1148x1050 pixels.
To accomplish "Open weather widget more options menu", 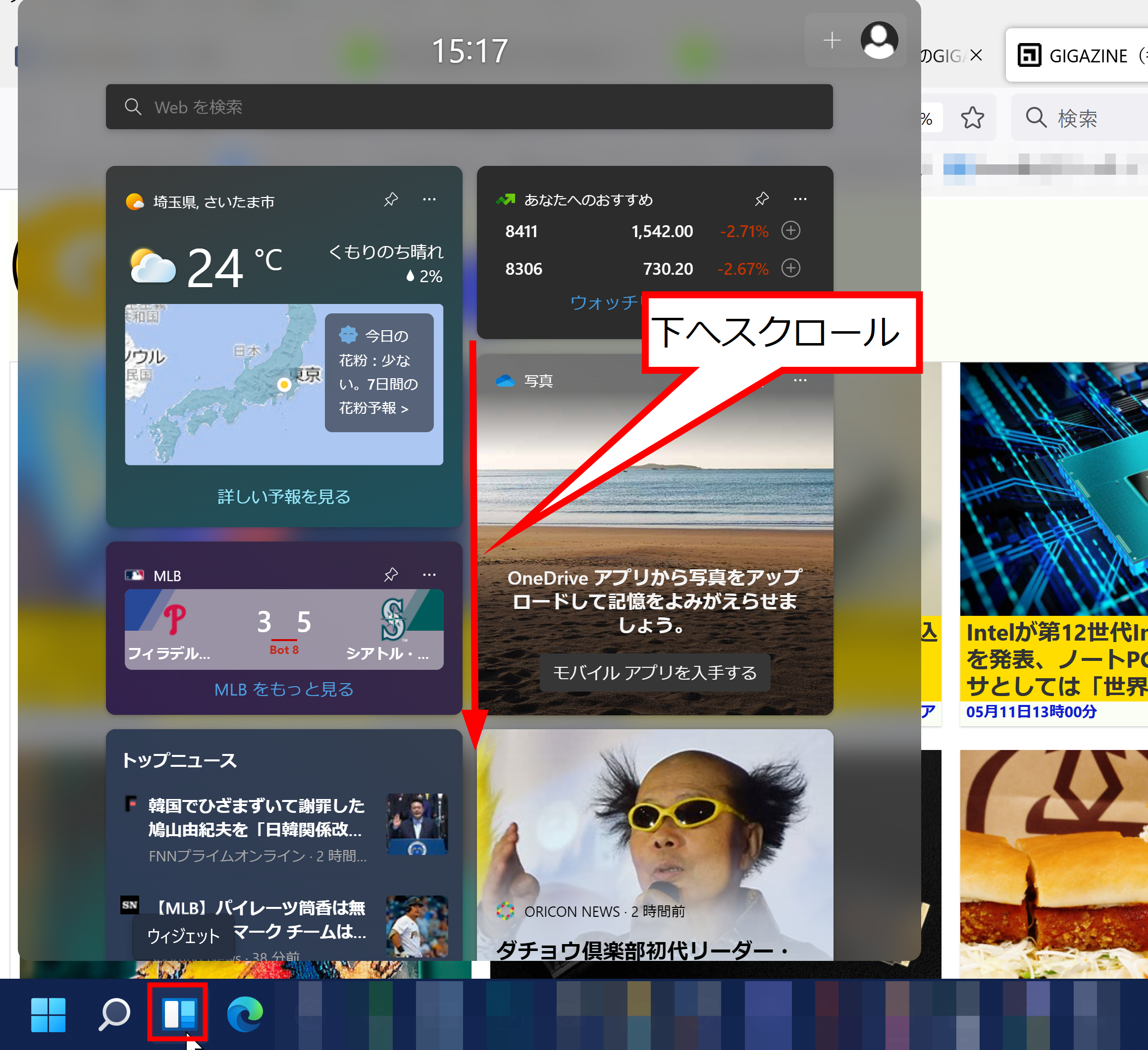I will coord(429,200).
